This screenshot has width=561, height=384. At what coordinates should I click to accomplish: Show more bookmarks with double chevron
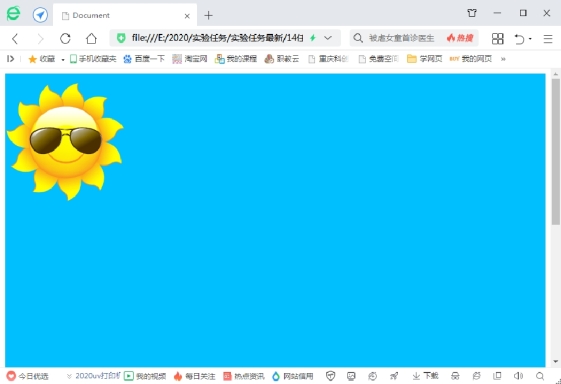click(x=503, y=59)
